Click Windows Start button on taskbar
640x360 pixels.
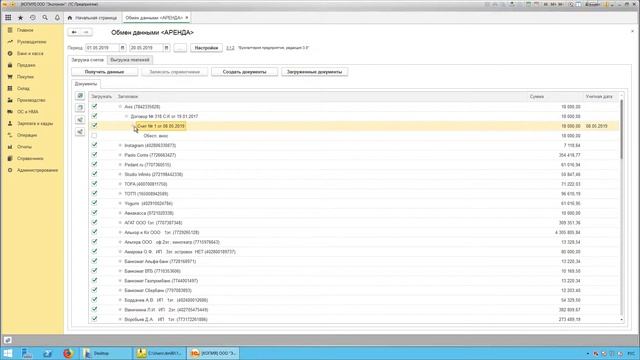pos(7,353)
